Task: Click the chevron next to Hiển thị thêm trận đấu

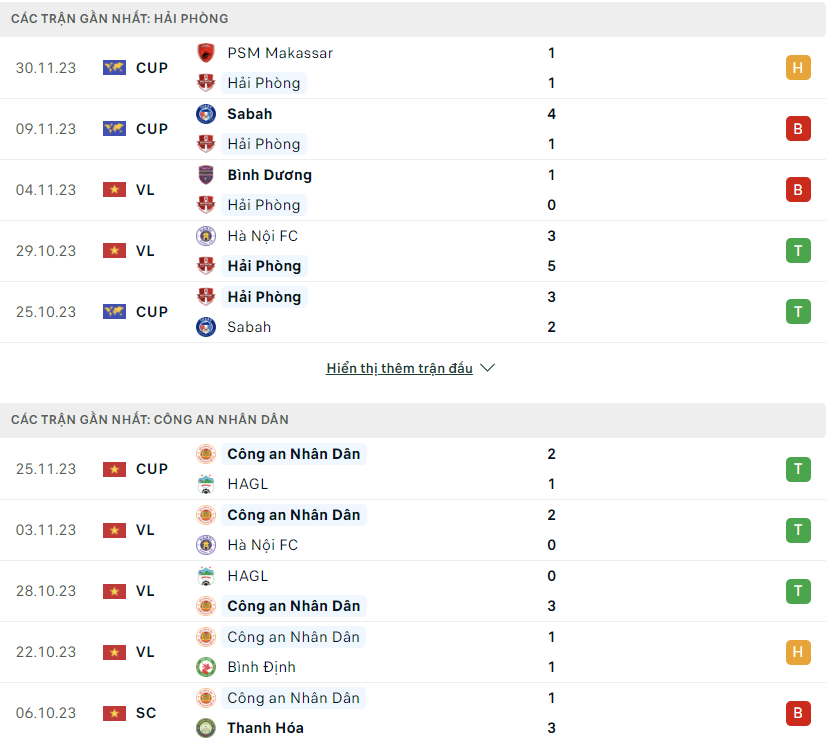Action: (x=487, y=368)
